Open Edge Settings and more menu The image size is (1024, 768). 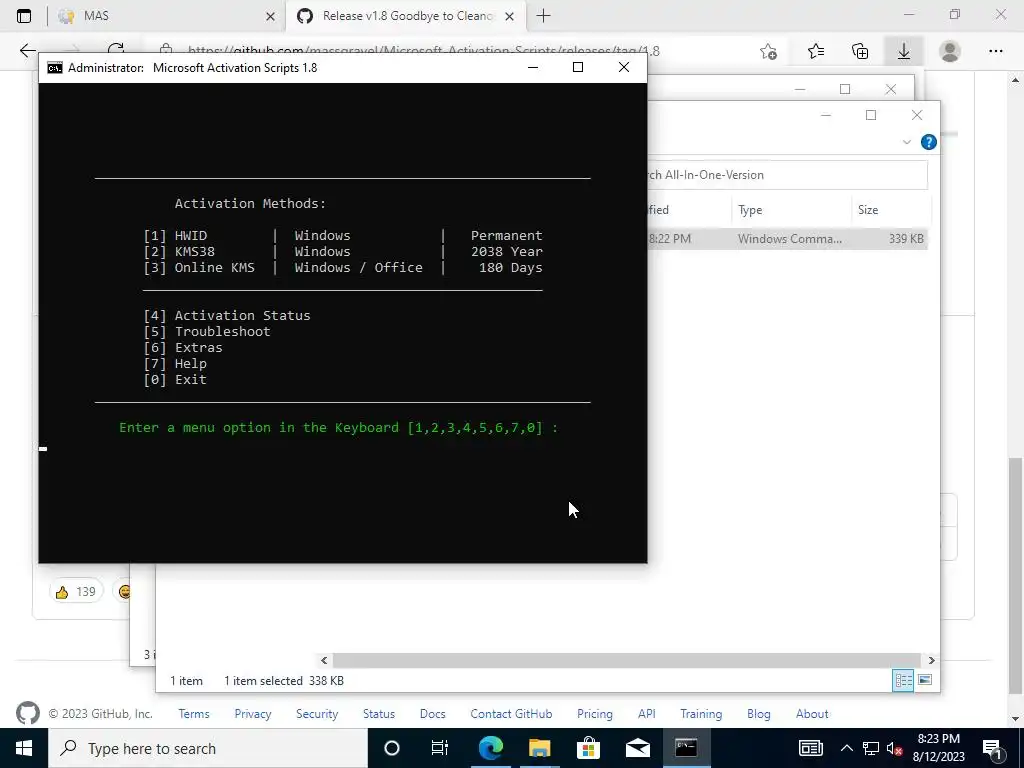point(995,51)
